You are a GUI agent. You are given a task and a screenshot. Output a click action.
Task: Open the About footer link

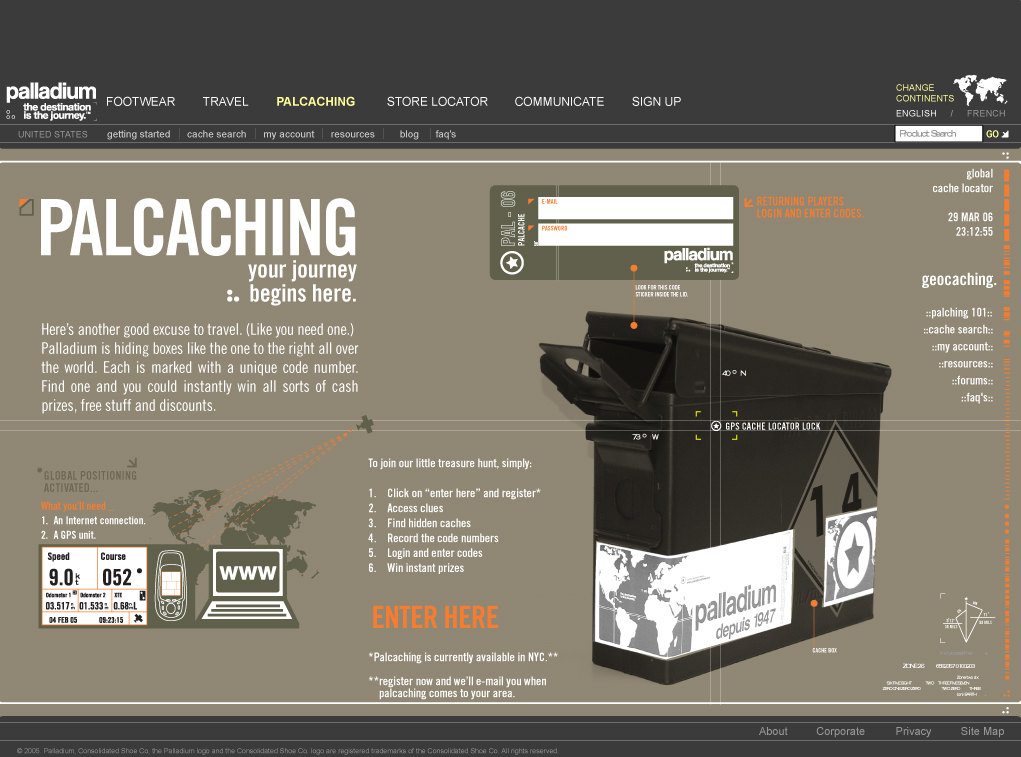tap(773, 731)
